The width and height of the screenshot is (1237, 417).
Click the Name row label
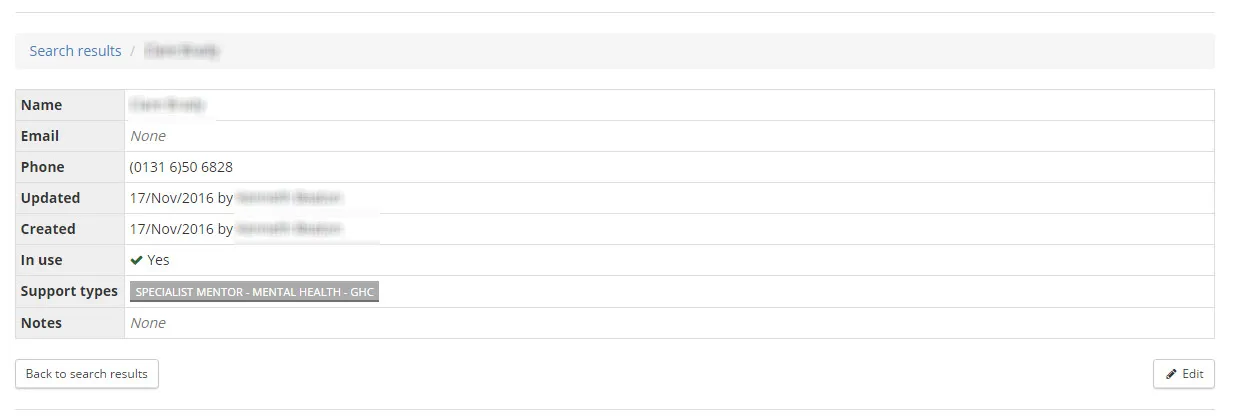click(41, 105)
